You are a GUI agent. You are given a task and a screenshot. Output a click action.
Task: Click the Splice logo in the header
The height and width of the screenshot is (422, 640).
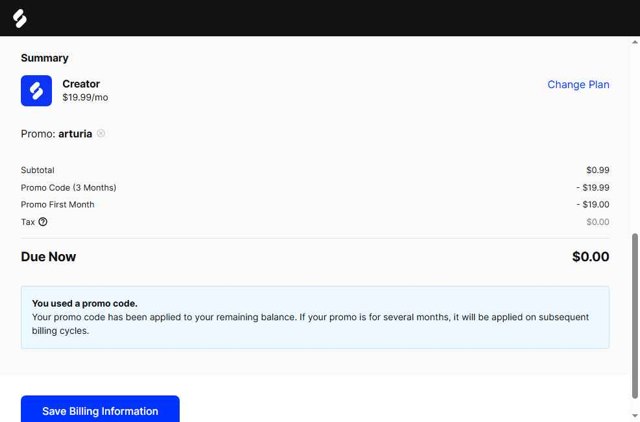[20, 18]
